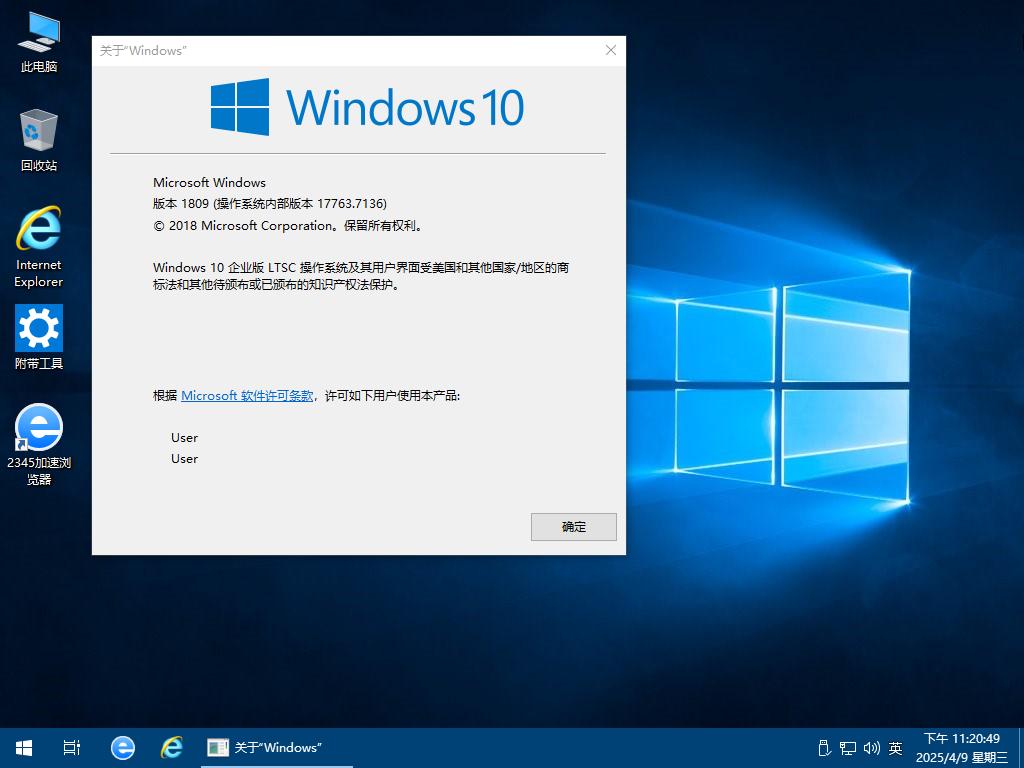The width and height of the screenshot is (1024, 768).
Task: Open Task View on the taskbar
Action: click(x=72, y=748)
